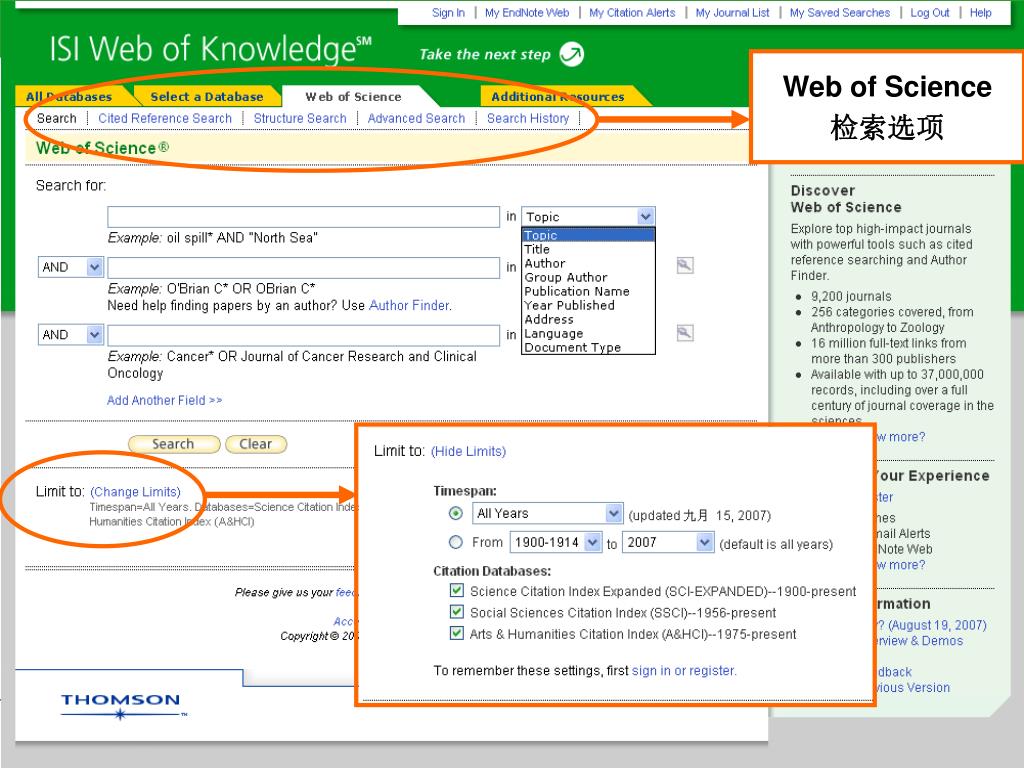Open Structure Search
The image size is (1024, 768).
pos(300,118)
